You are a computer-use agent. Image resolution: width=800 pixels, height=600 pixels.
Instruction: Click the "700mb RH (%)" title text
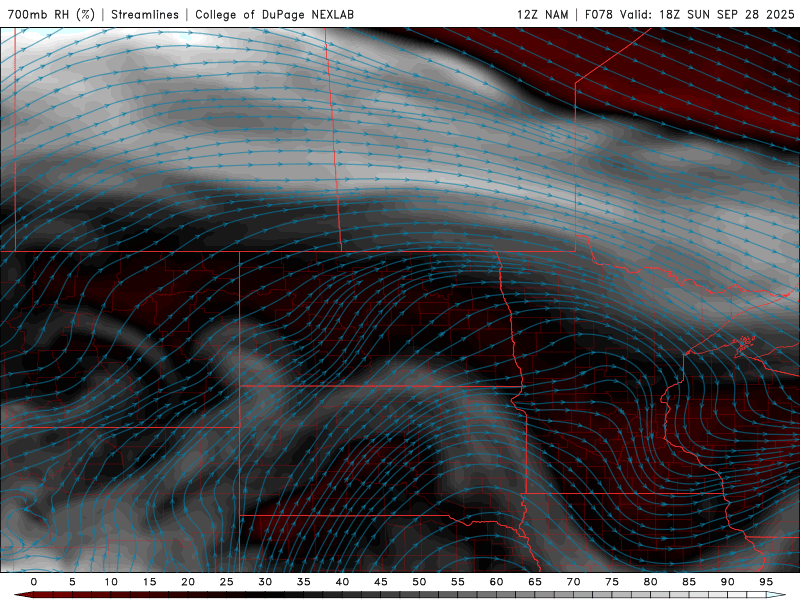click(x=51, y=14)
